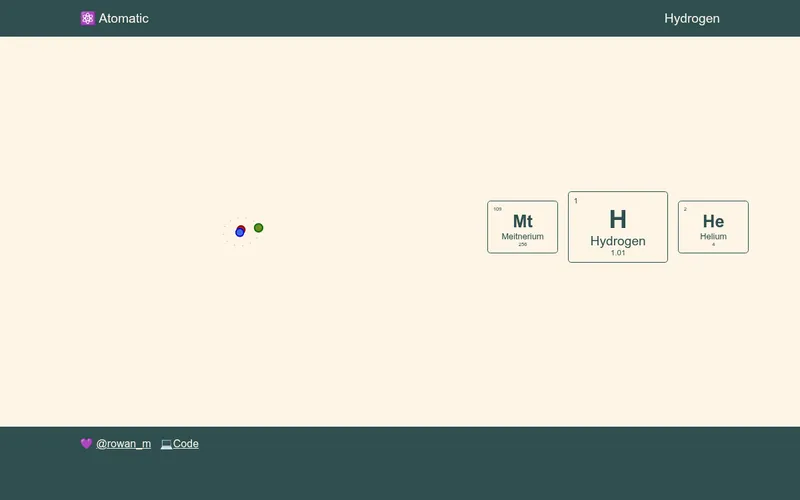Click the laptop icon beside Code
Viewport: 800px width, 500px height.
(x=166, y=444)
